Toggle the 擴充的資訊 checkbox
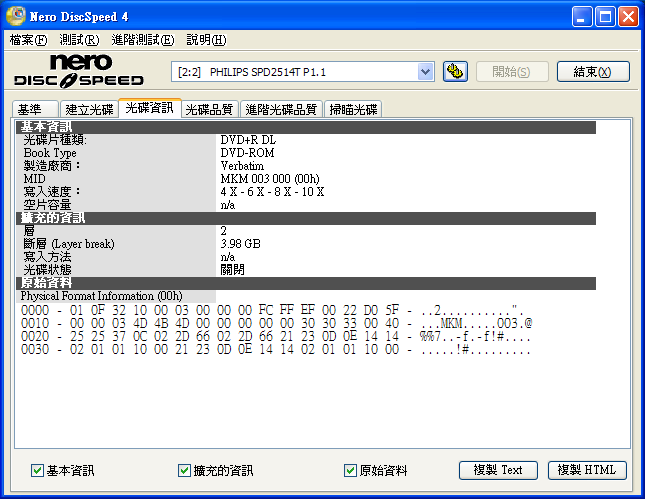Image resolution: width=645 pixels, height=499 pixels. click(x=184, y=470)
